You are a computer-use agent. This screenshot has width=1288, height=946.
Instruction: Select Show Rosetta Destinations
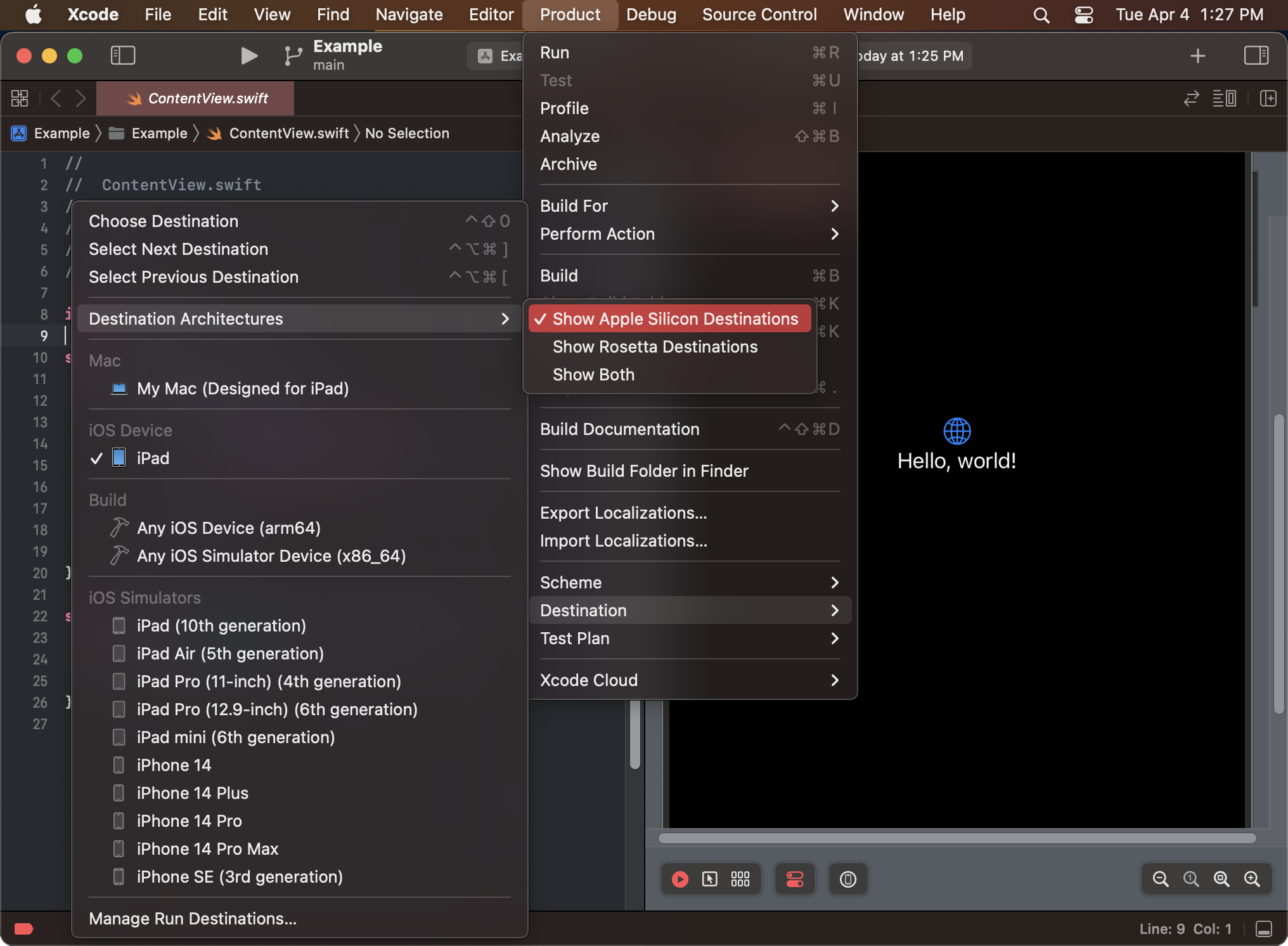pyautogui.click(x=669, y=347)
